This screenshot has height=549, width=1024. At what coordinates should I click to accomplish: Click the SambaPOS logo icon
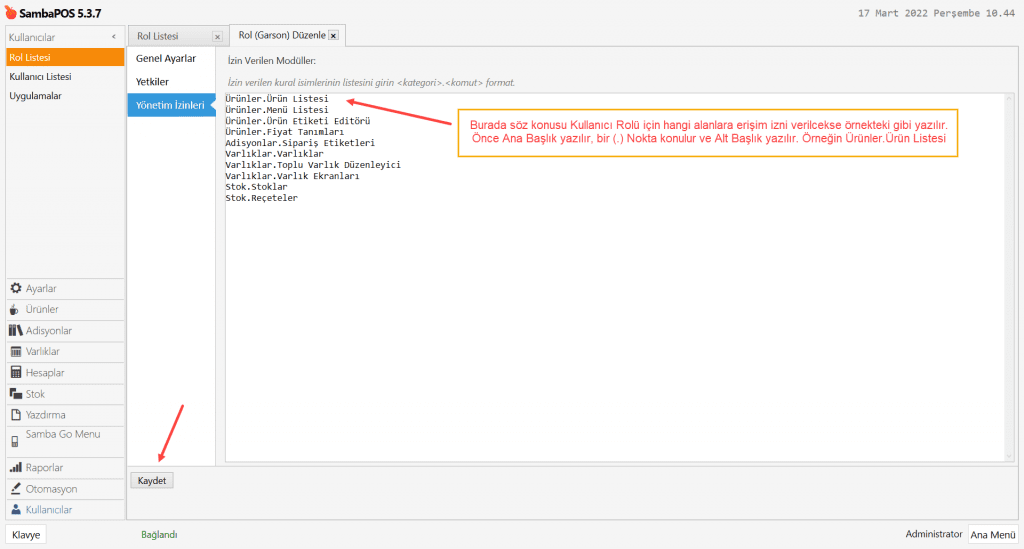10,12
